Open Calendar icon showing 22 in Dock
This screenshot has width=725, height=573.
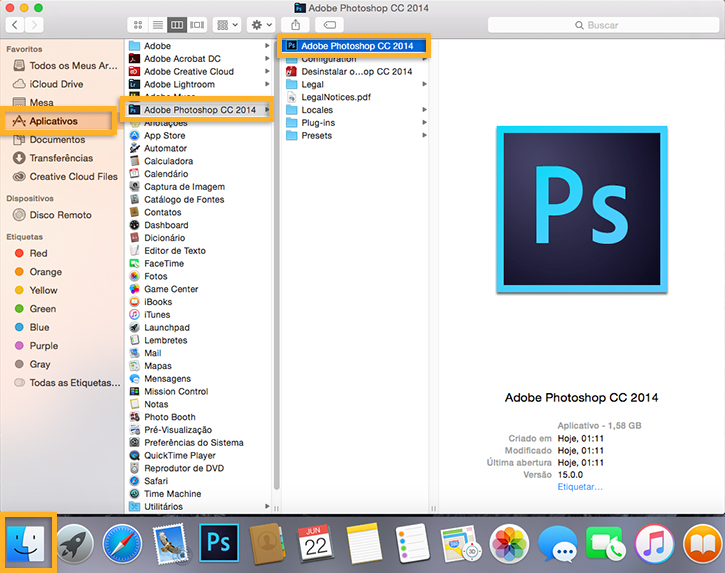tap(315, 543)
